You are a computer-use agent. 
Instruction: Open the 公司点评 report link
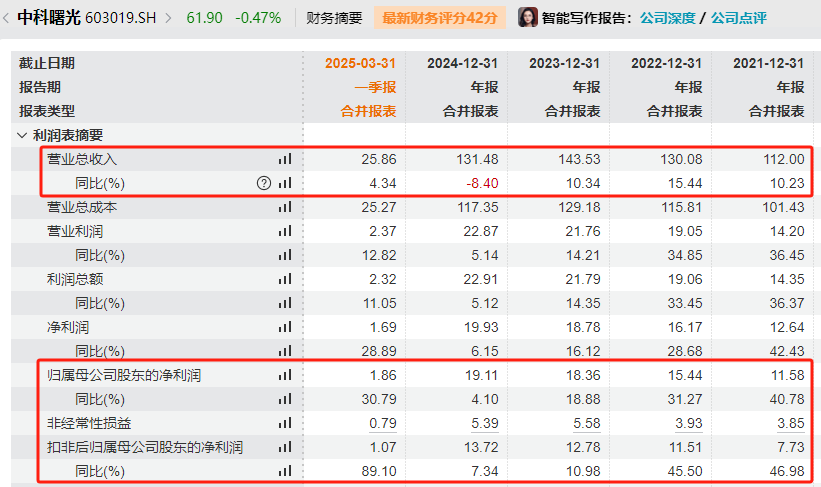738,18
